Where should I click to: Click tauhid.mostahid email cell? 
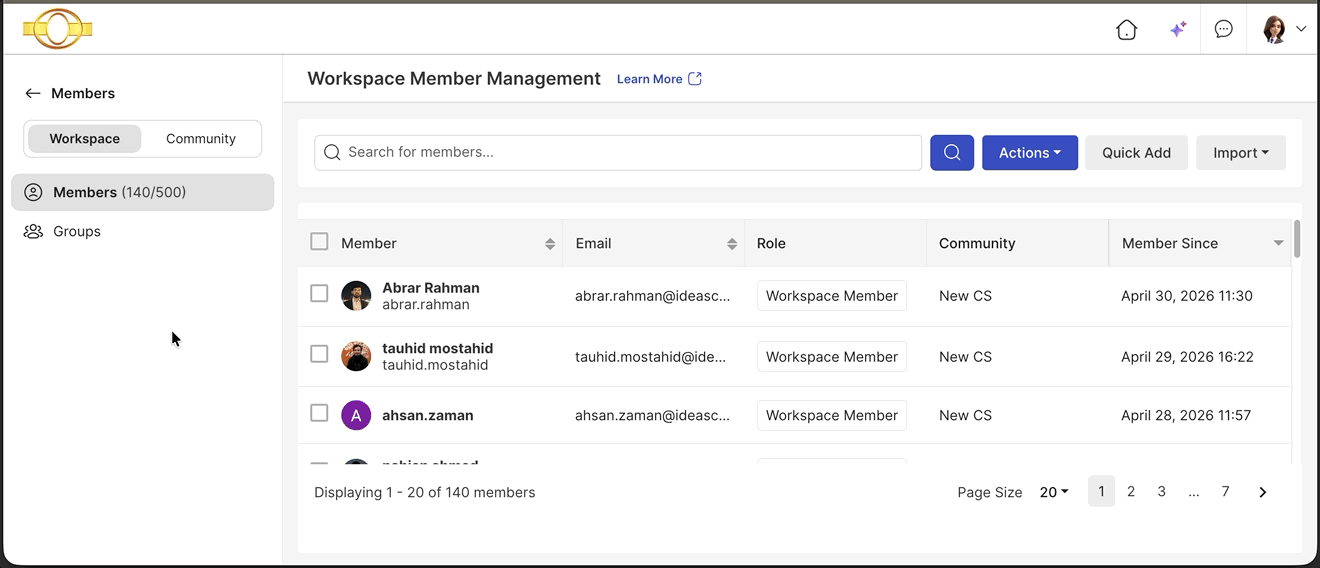651,357
